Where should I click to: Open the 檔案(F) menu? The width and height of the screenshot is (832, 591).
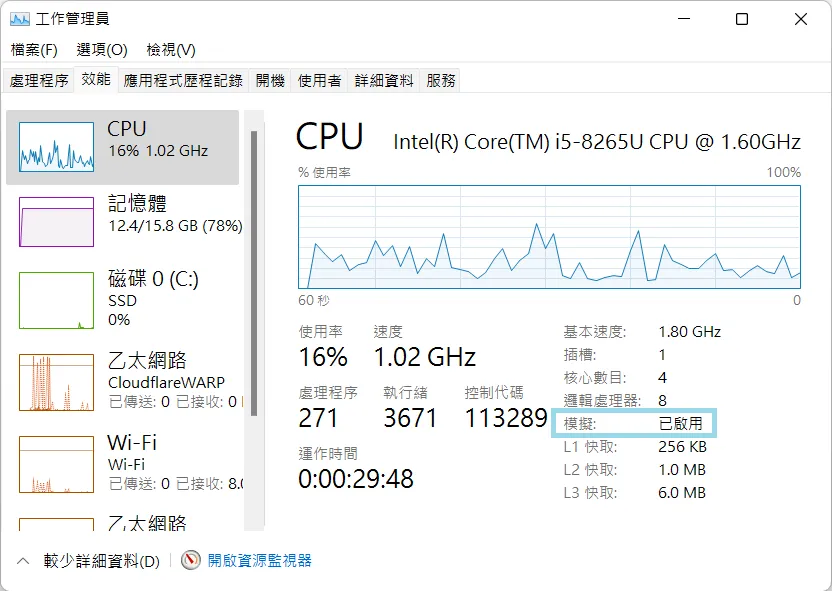coord(34,50)
